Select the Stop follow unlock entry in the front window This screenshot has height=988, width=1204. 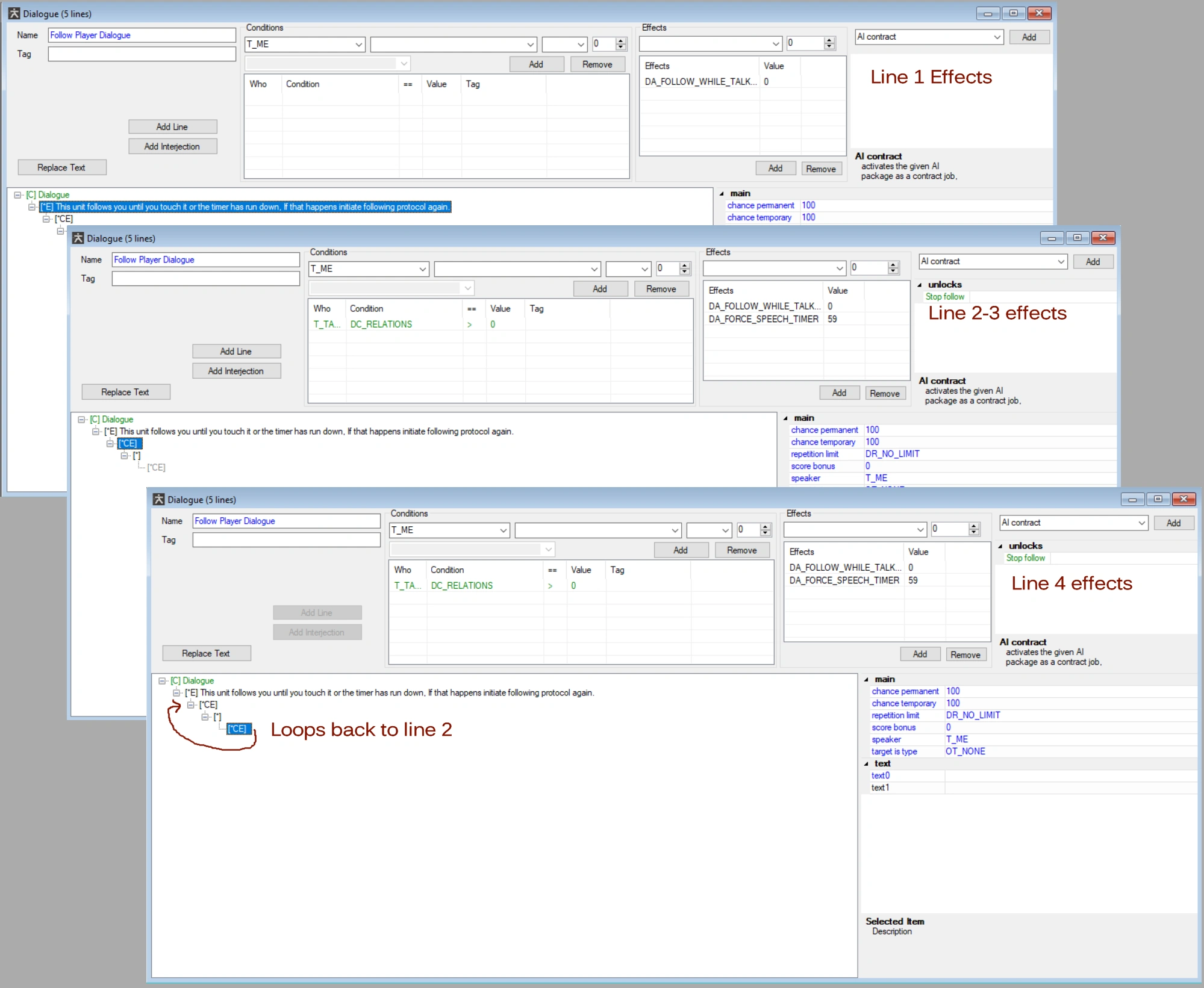(x=1025, y=558)
